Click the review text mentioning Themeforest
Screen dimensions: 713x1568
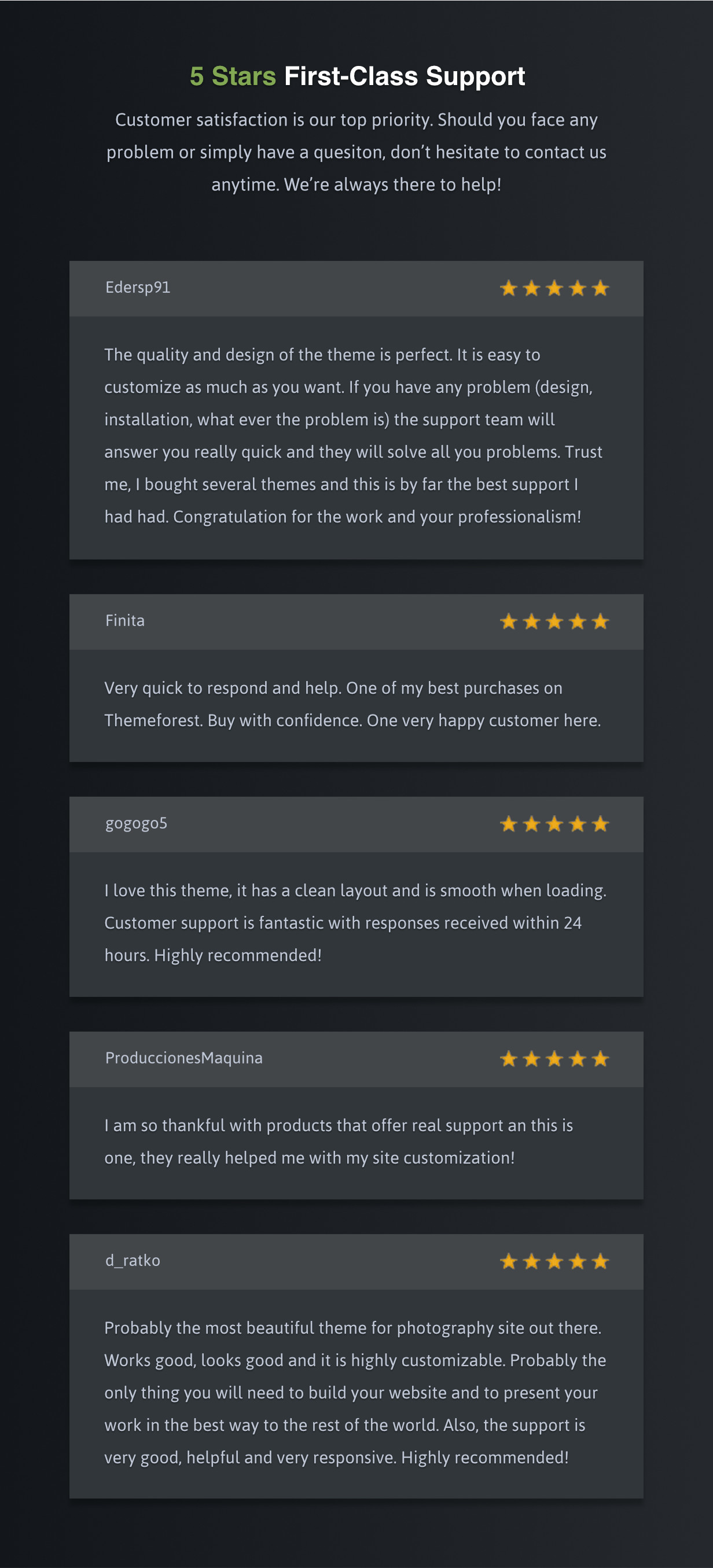(x=352, y=704)
